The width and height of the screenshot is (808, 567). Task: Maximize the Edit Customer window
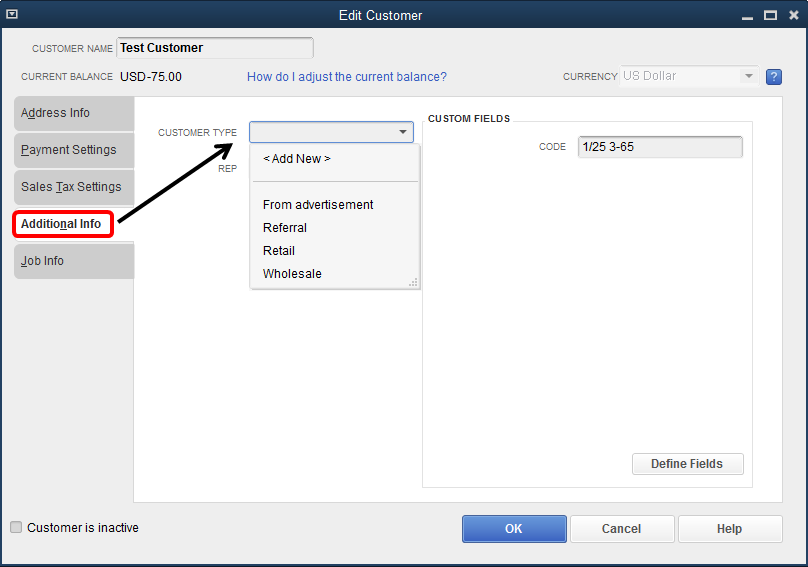click(x=770, y=15)
